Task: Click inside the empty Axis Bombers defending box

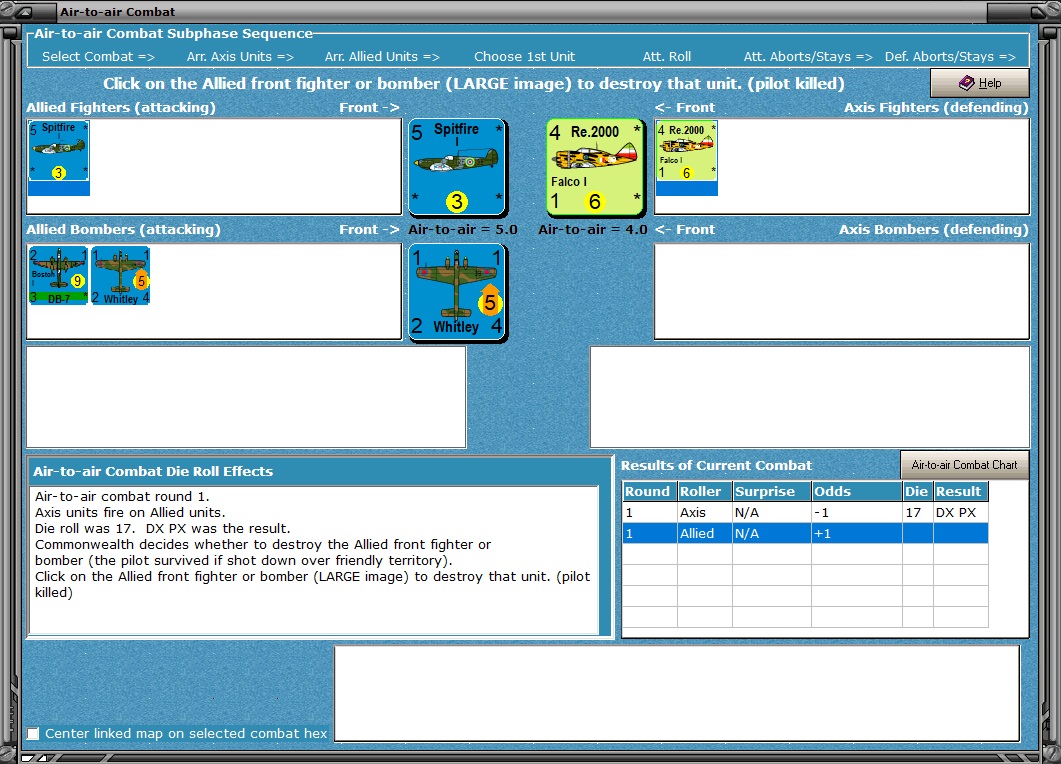Action: pyautogui.click(x=842, y=292)
